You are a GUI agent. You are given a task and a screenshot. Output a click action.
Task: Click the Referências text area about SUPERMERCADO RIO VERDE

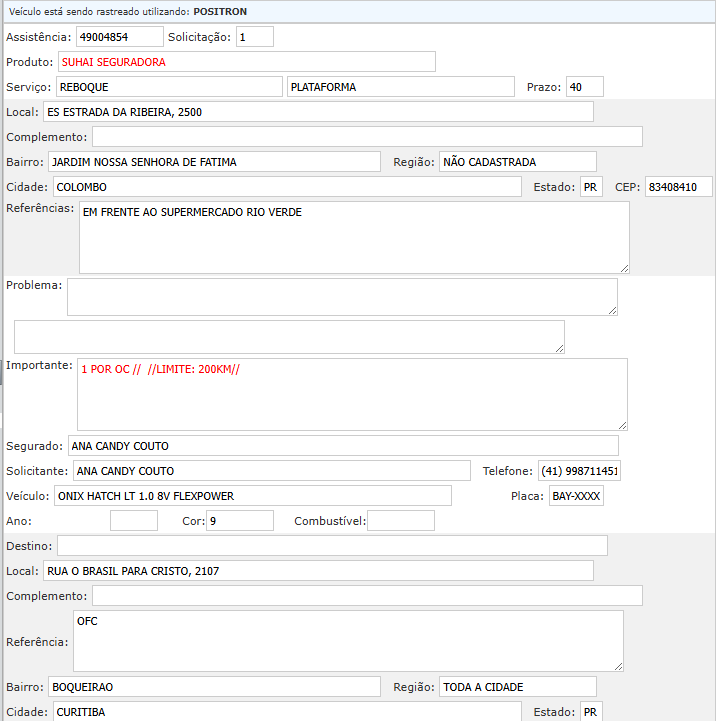coord(354,238)
